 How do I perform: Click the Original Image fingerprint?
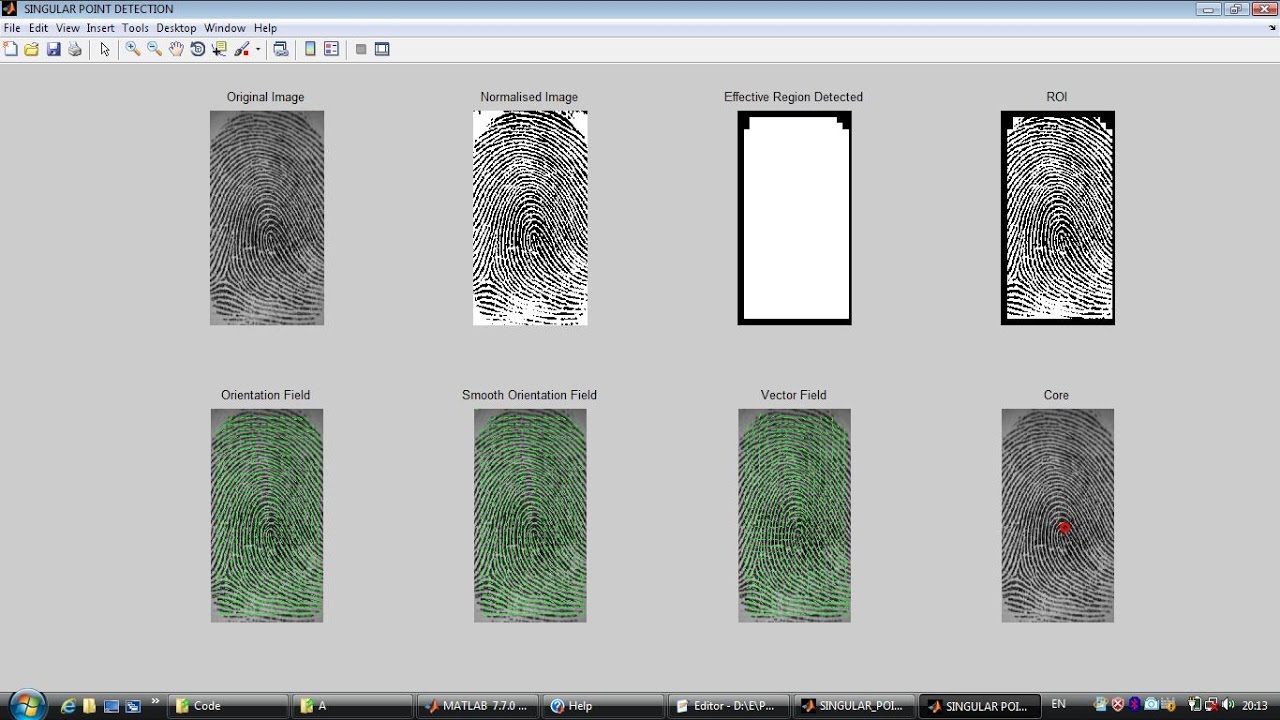(267, 218)
